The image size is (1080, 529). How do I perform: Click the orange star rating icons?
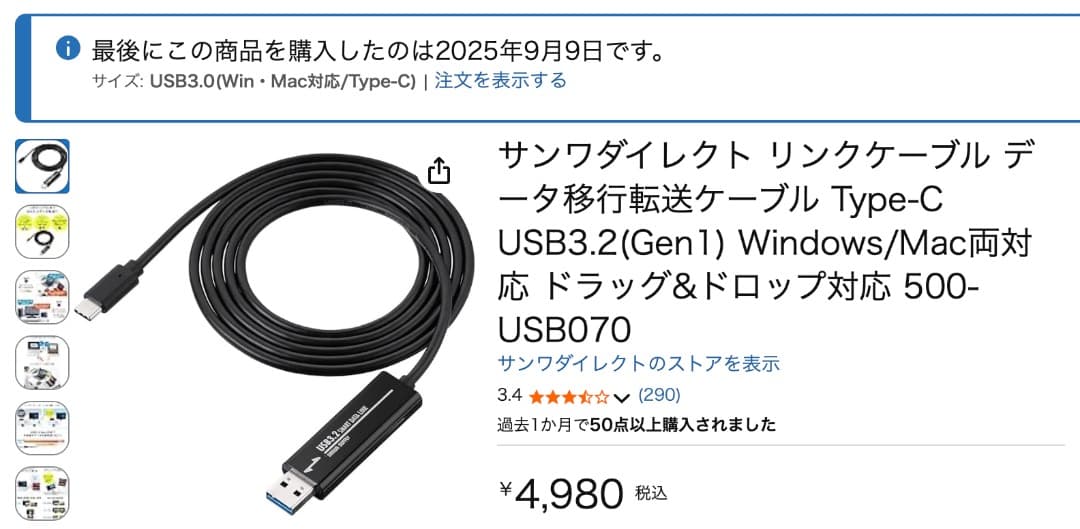coord(569,397)
